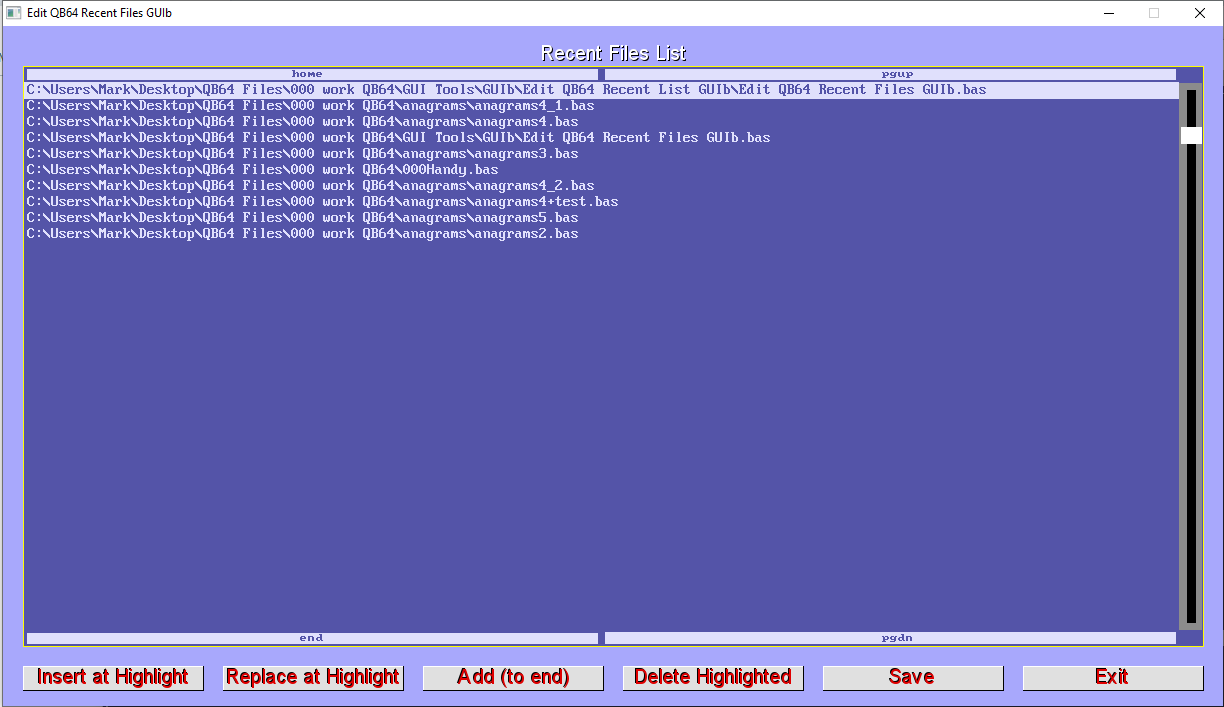Click Add (to end) button
Image resolution: width=1224 pixels, height=707 pixels.
click(x=513, y=677)
